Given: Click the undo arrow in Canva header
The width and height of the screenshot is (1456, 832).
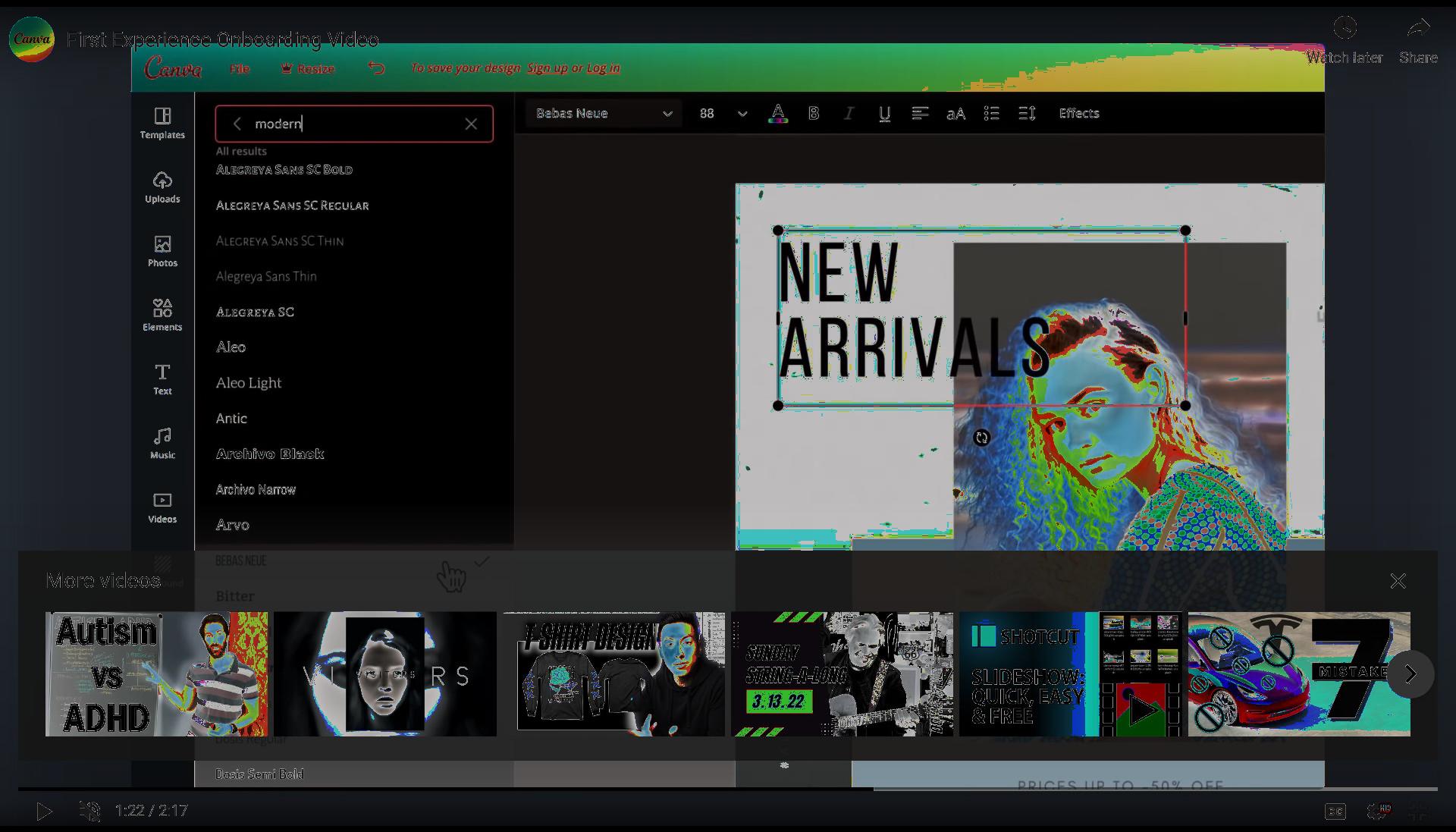Looking at the screenshot, I should coord(376,68).
